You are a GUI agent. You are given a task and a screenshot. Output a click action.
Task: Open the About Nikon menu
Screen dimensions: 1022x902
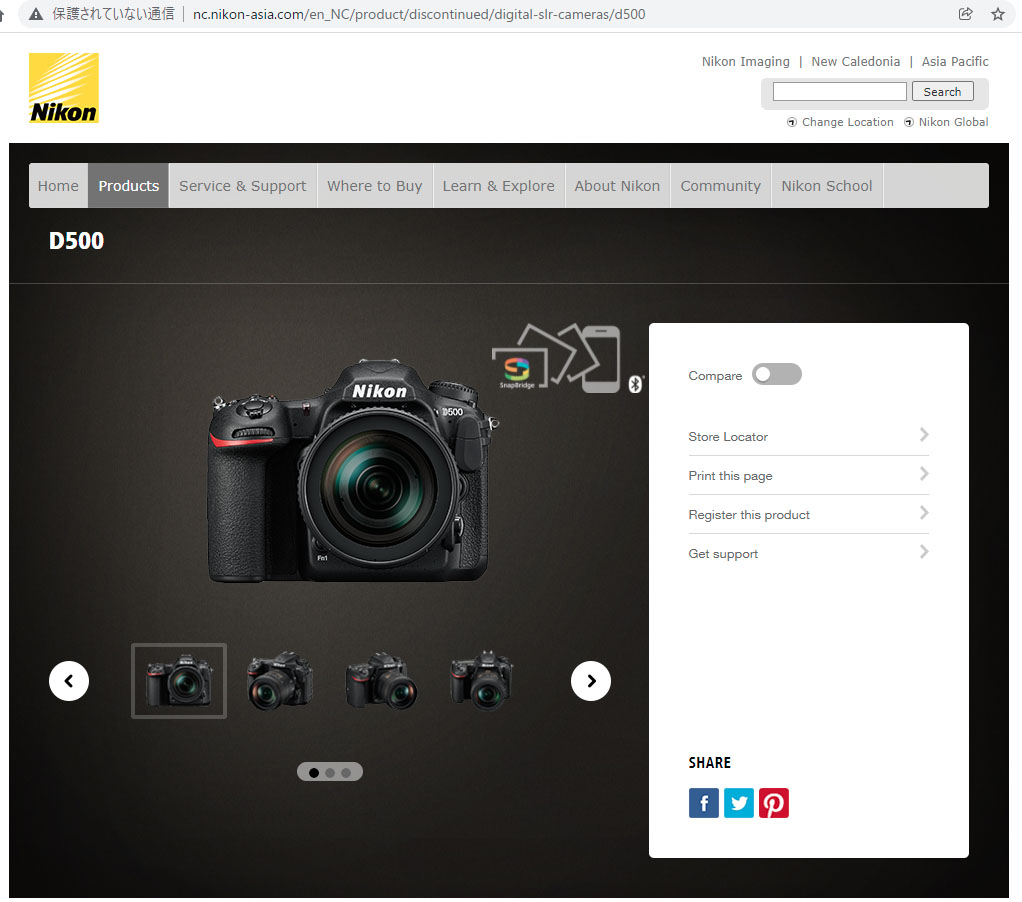tap(617, 186)
